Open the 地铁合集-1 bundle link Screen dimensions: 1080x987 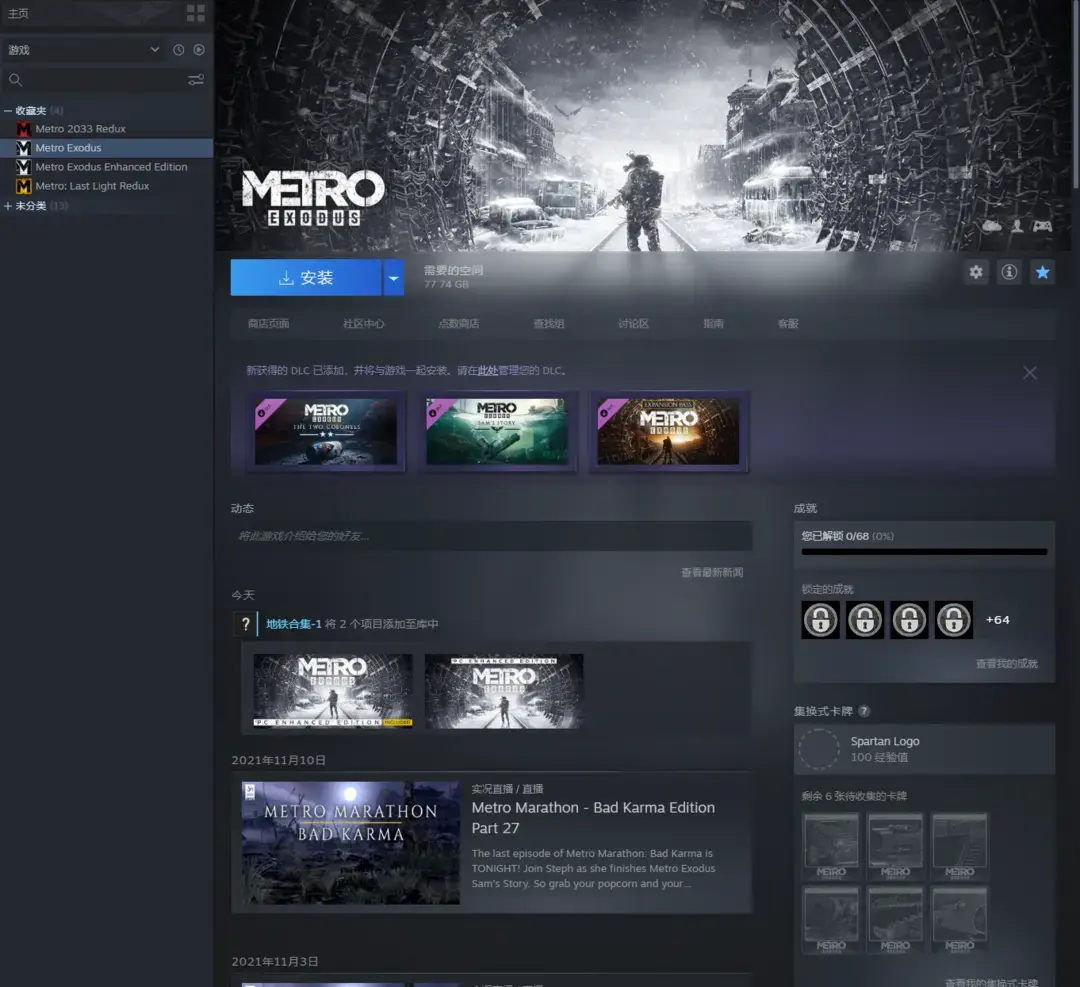(294, 624)
